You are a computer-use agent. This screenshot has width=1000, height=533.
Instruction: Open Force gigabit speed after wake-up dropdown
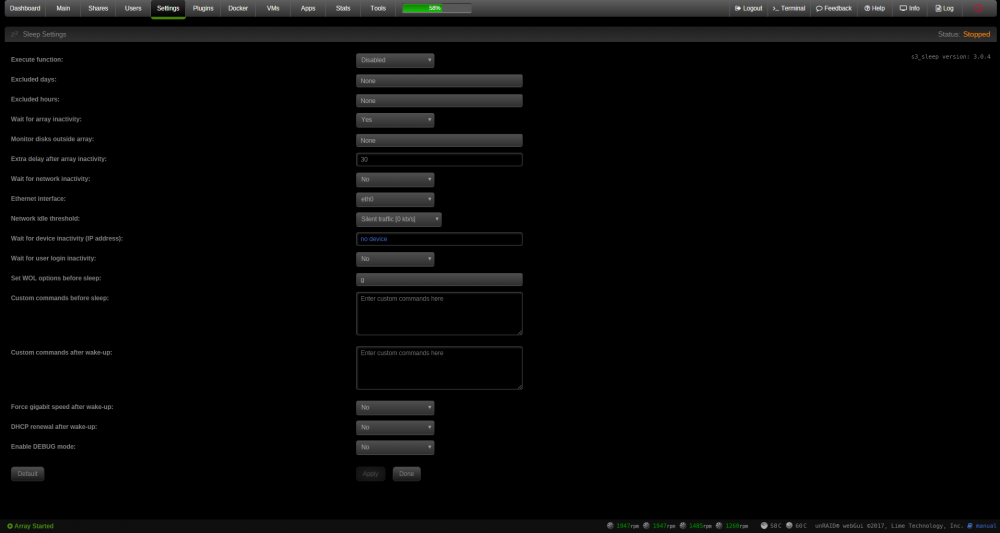coord(395,407)
